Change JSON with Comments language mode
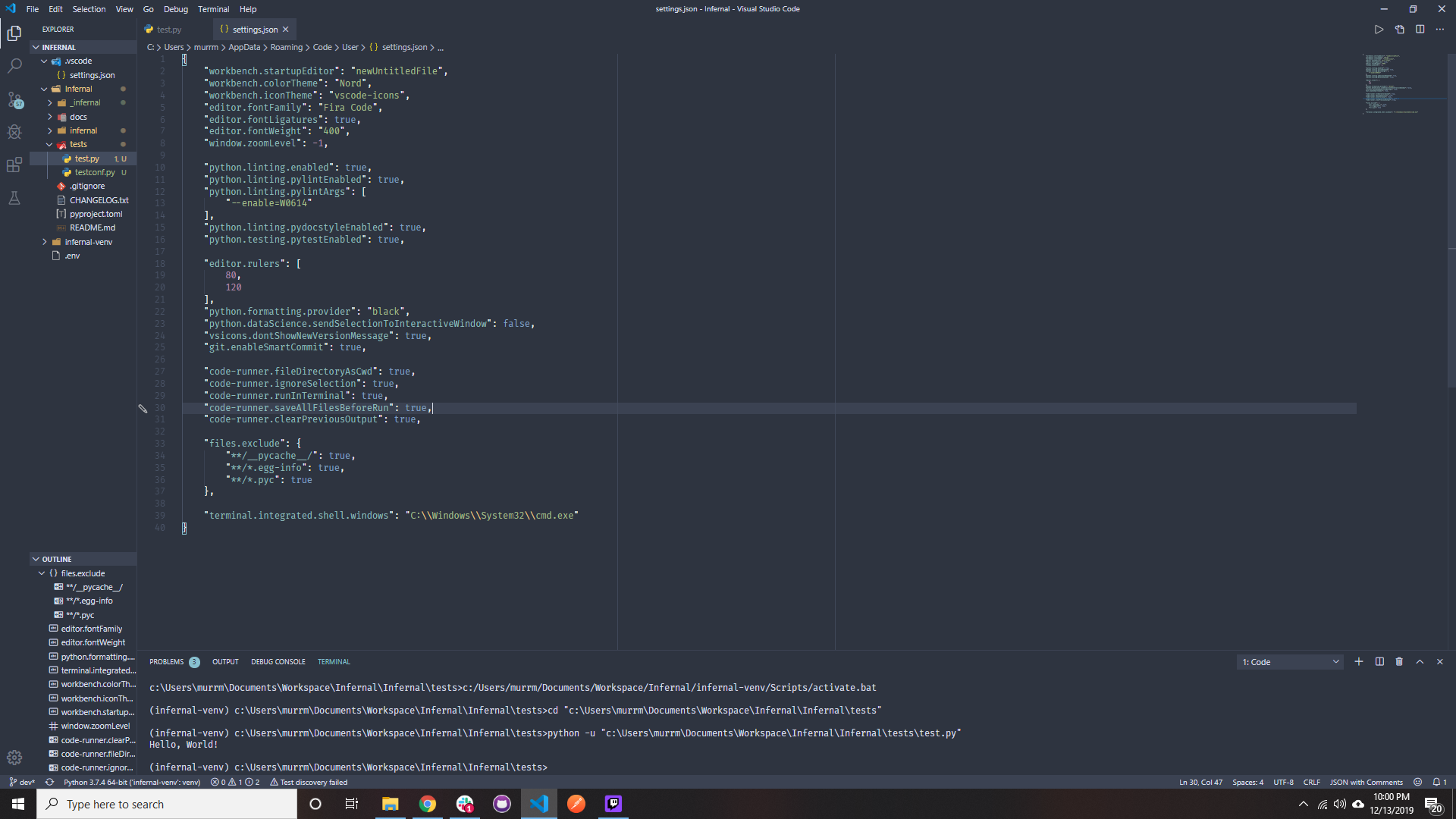Image resolution: width=1456 pixels, height=819 pixels. [1365, 782]
